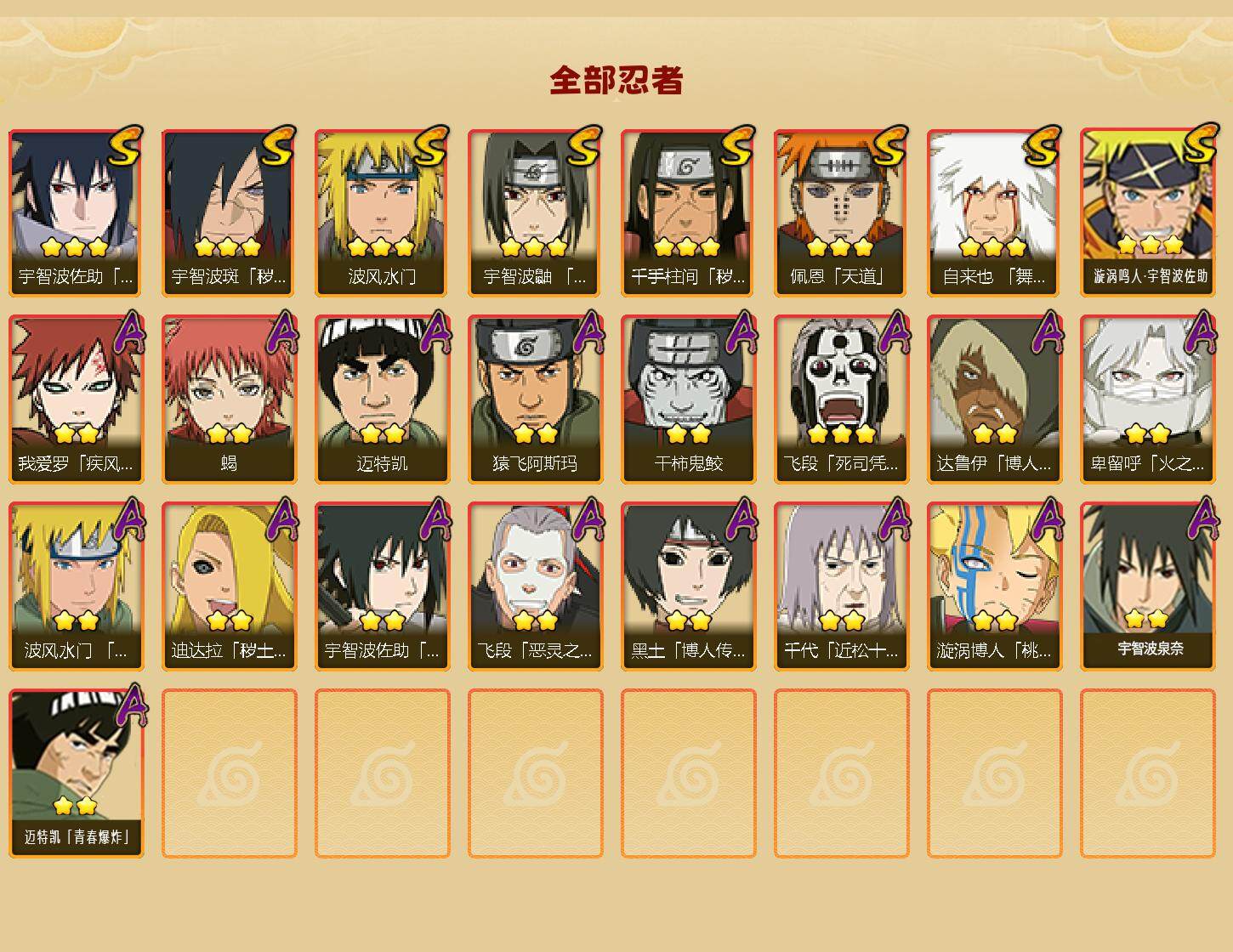Click the stars on 干柿鬼鲛 card

click(688, 434)
